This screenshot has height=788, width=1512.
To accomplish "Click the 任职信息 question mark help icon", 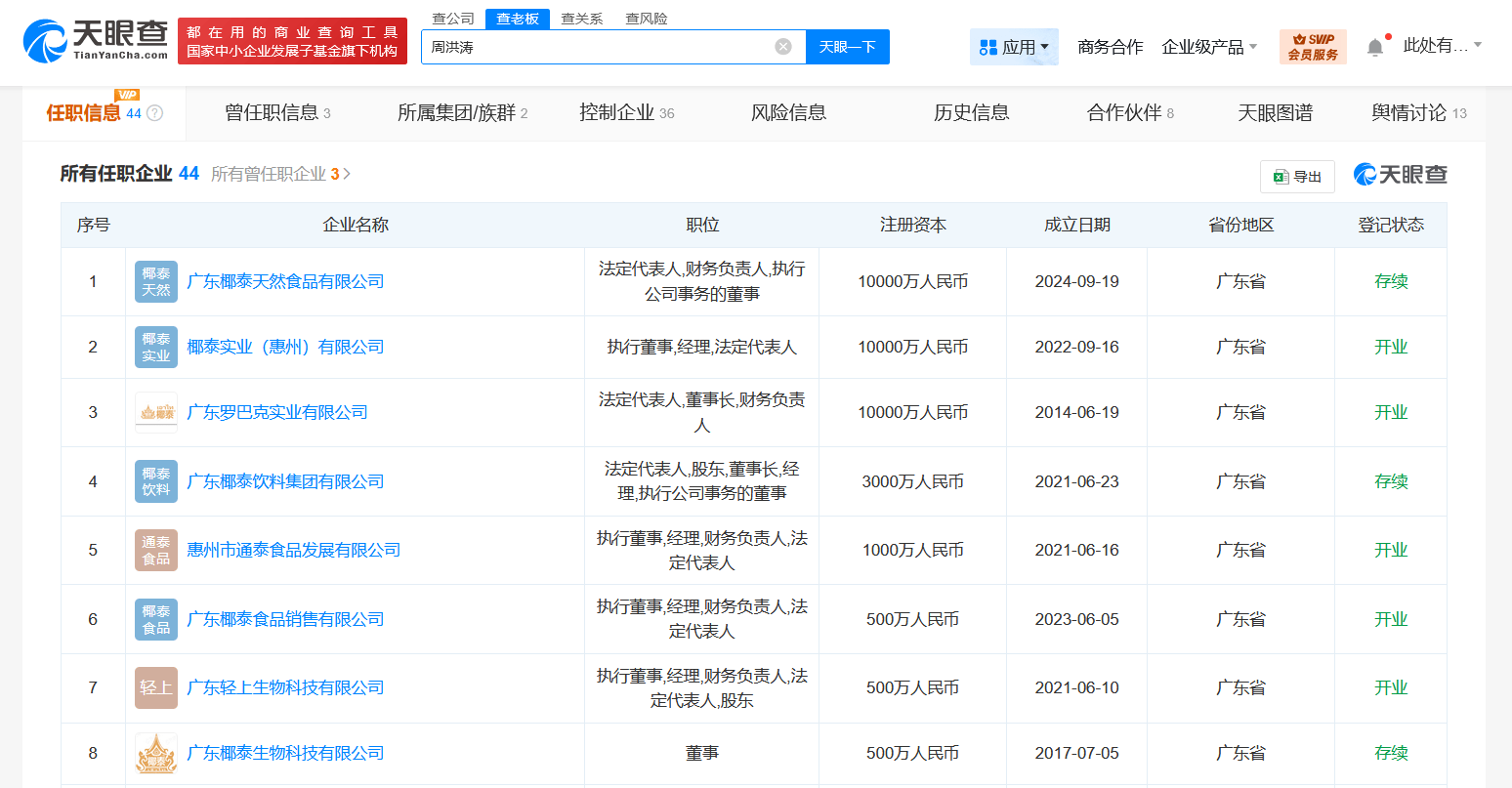I will pyautogui.click(x=156, y=112).
